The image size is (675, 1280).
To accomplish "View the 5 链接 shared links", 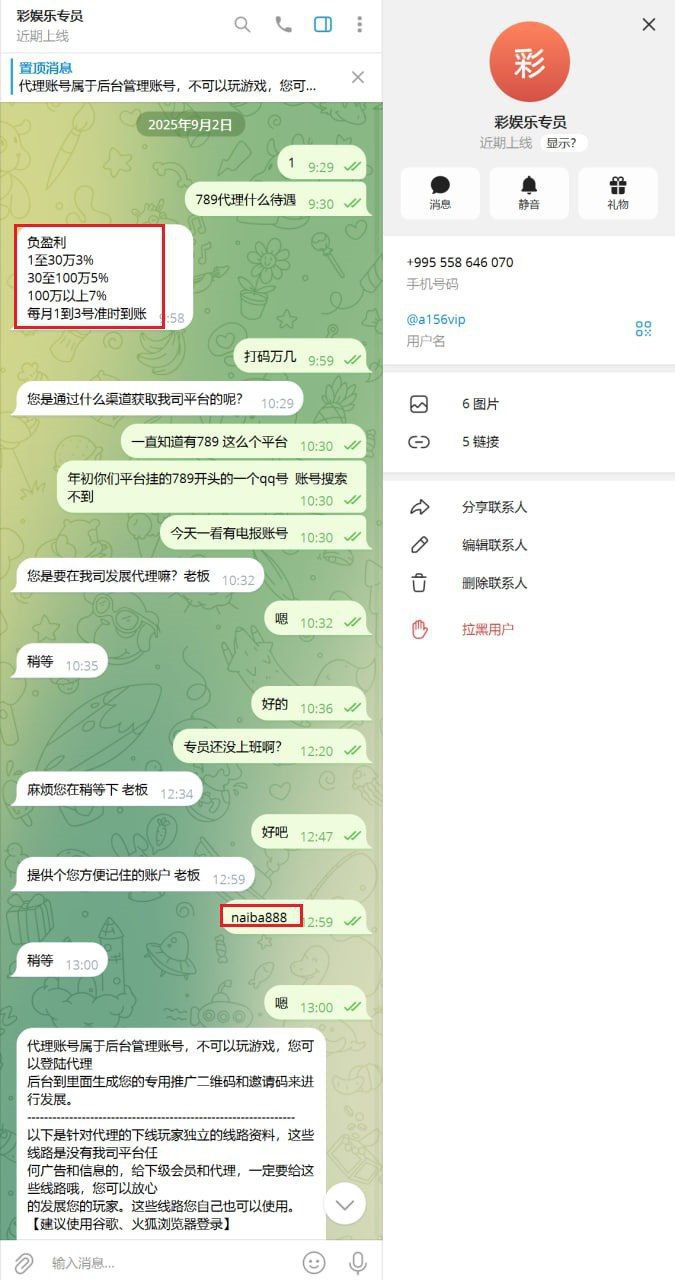I will (529, 441).
